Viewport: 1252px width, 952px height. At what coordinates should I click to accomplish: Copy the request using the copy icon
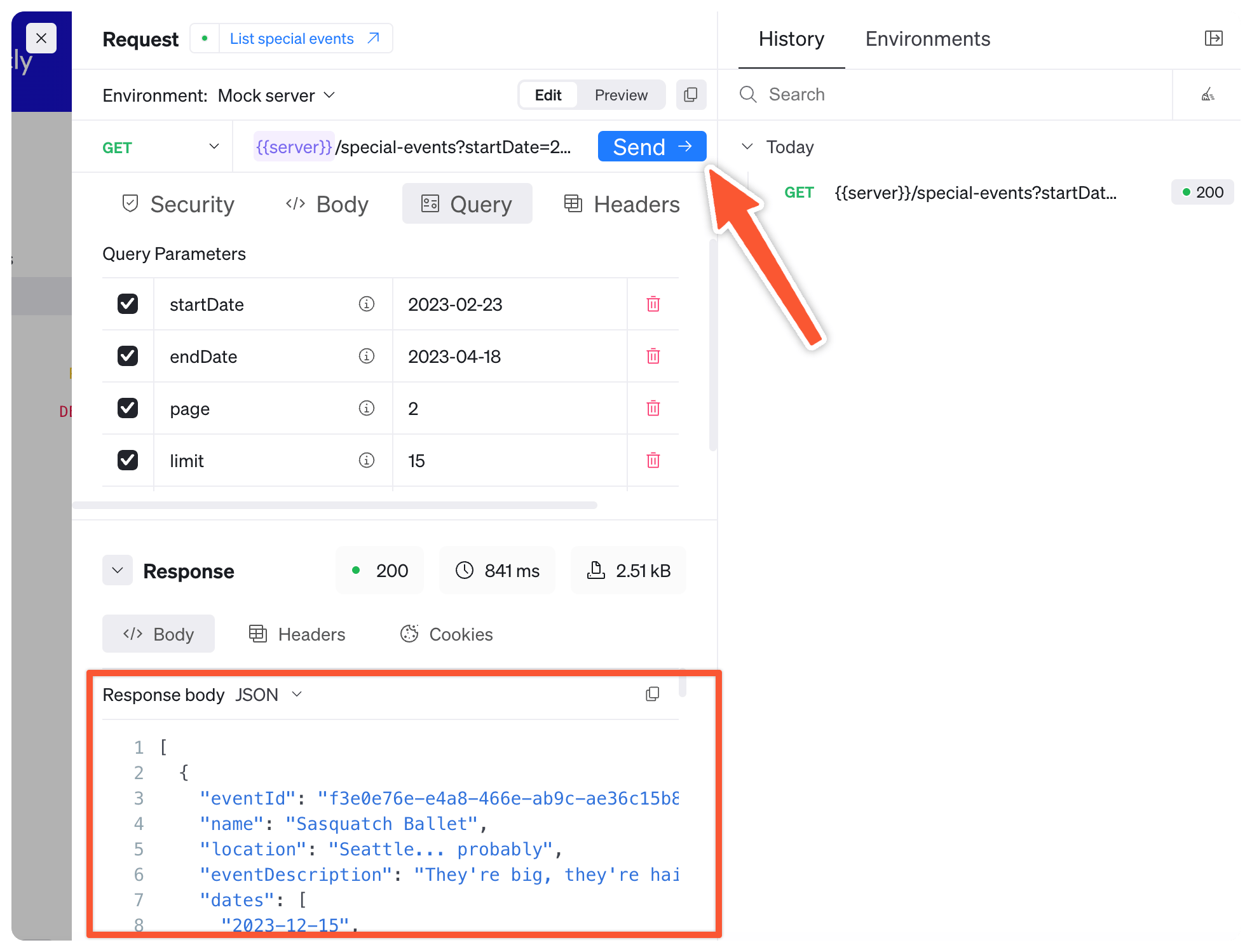coord(691,95)
